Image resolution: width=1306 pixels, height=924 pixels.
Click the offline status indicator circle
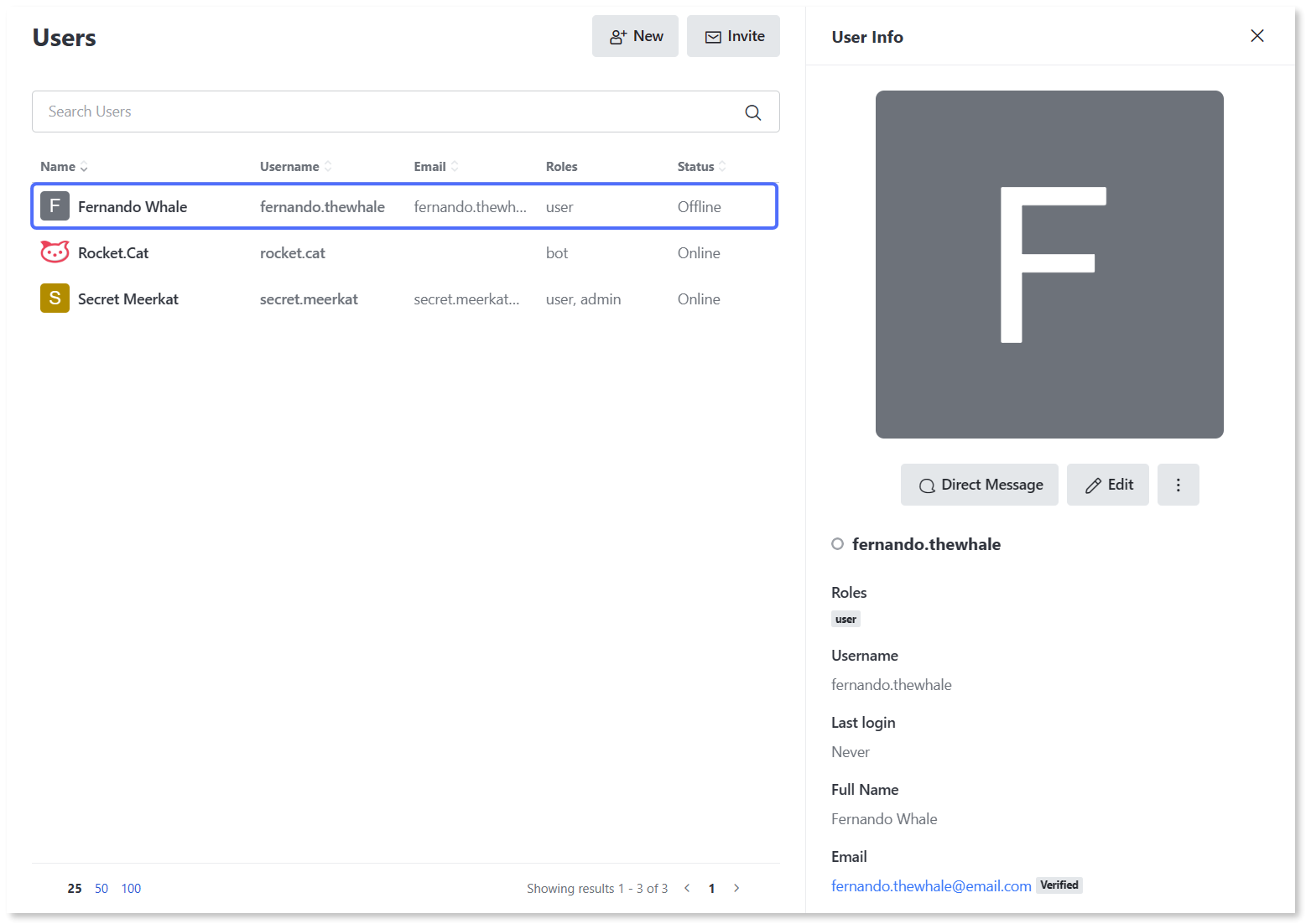point(837,544)
